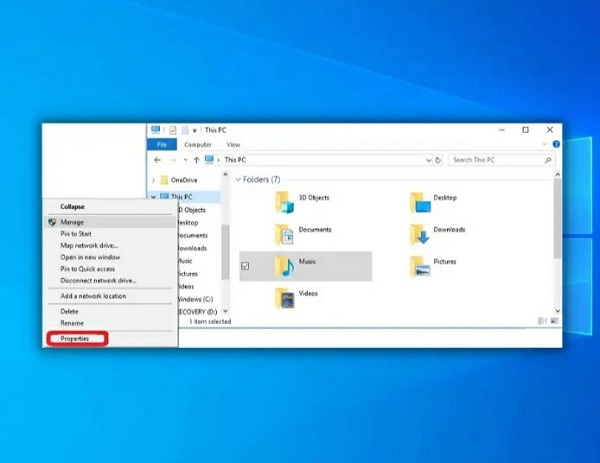
Task: Open the address bar history dropdown
Action: pos(429,160)
